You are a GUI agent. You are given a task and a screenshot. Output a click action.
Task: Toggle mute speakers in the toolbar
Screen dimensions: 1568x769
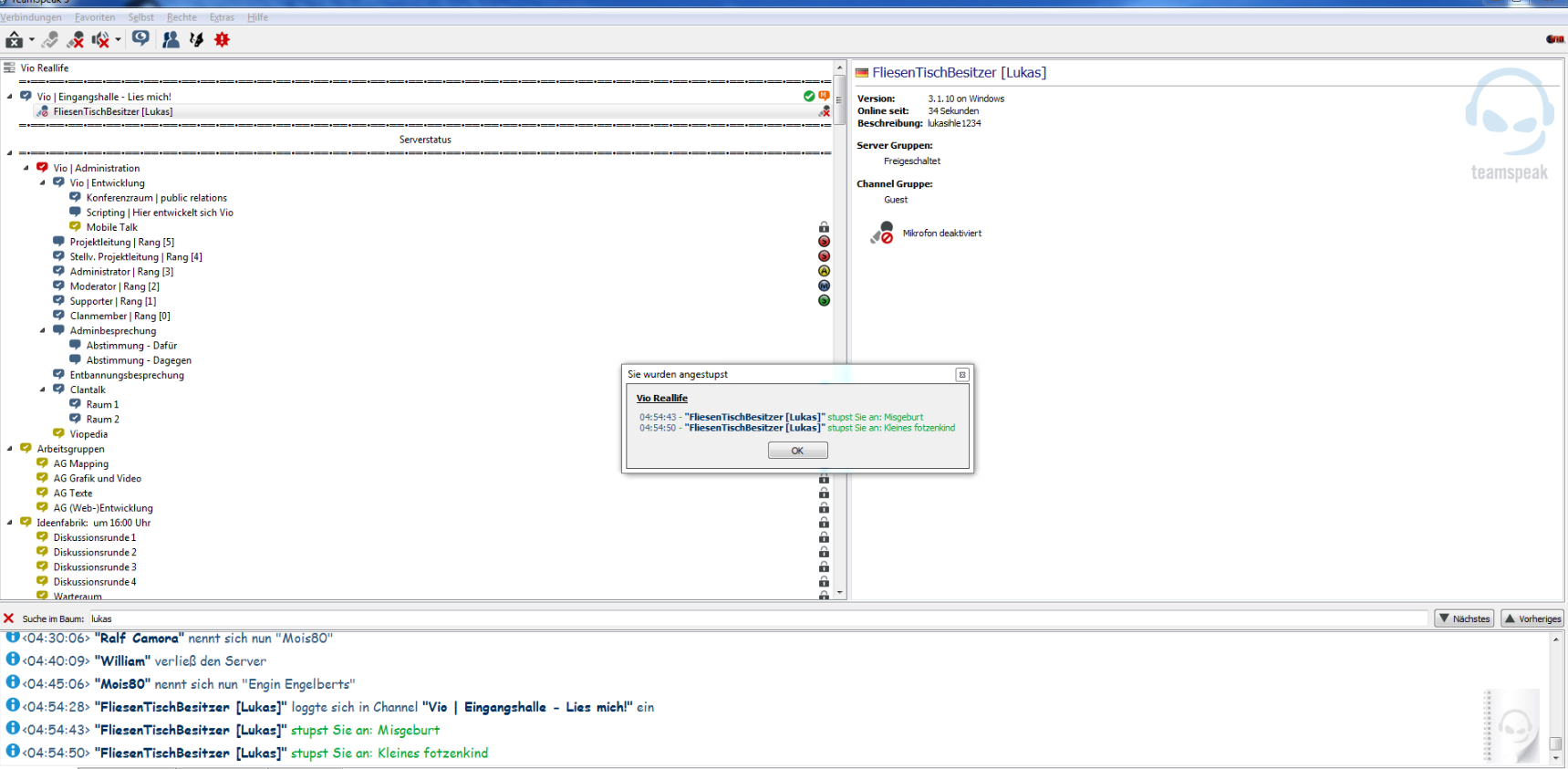click(x=100, y=39)
